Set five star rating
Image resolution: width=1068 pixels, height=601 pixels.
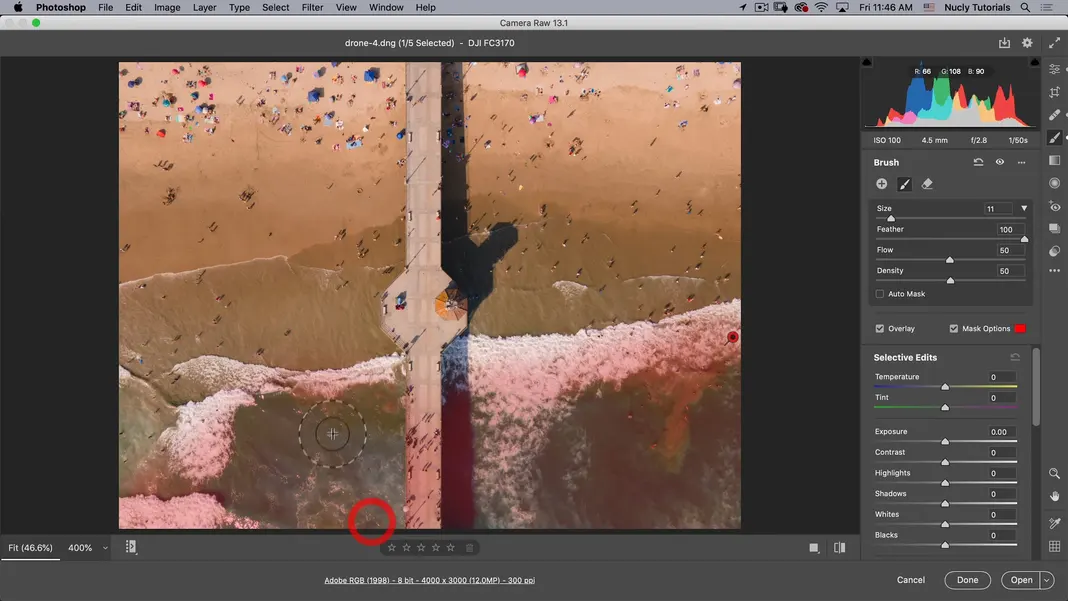tap(450, 548)
